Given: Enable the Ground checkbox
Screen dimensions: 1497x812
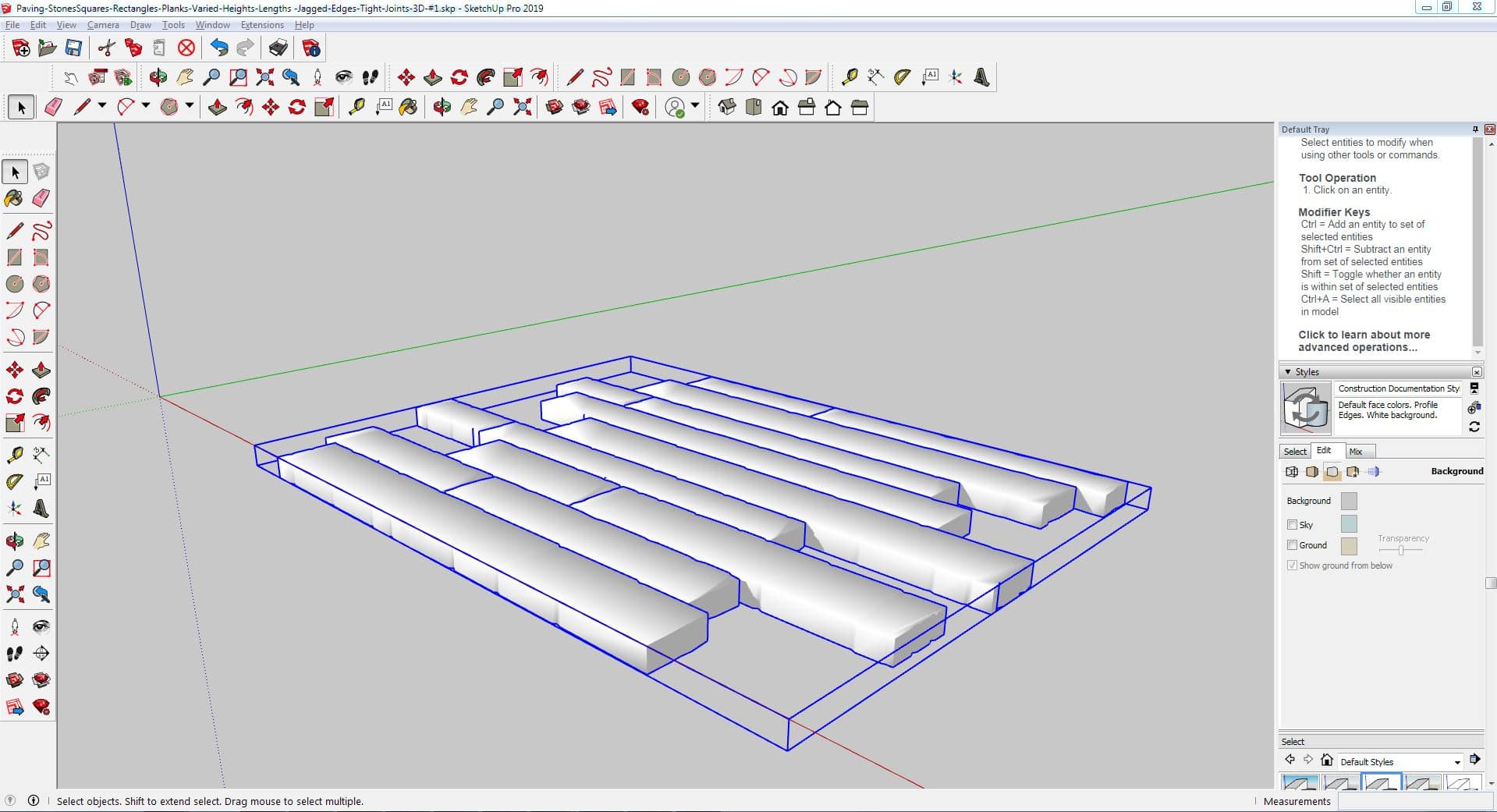Looking at the screenshot, I should tap(1292, 545).
